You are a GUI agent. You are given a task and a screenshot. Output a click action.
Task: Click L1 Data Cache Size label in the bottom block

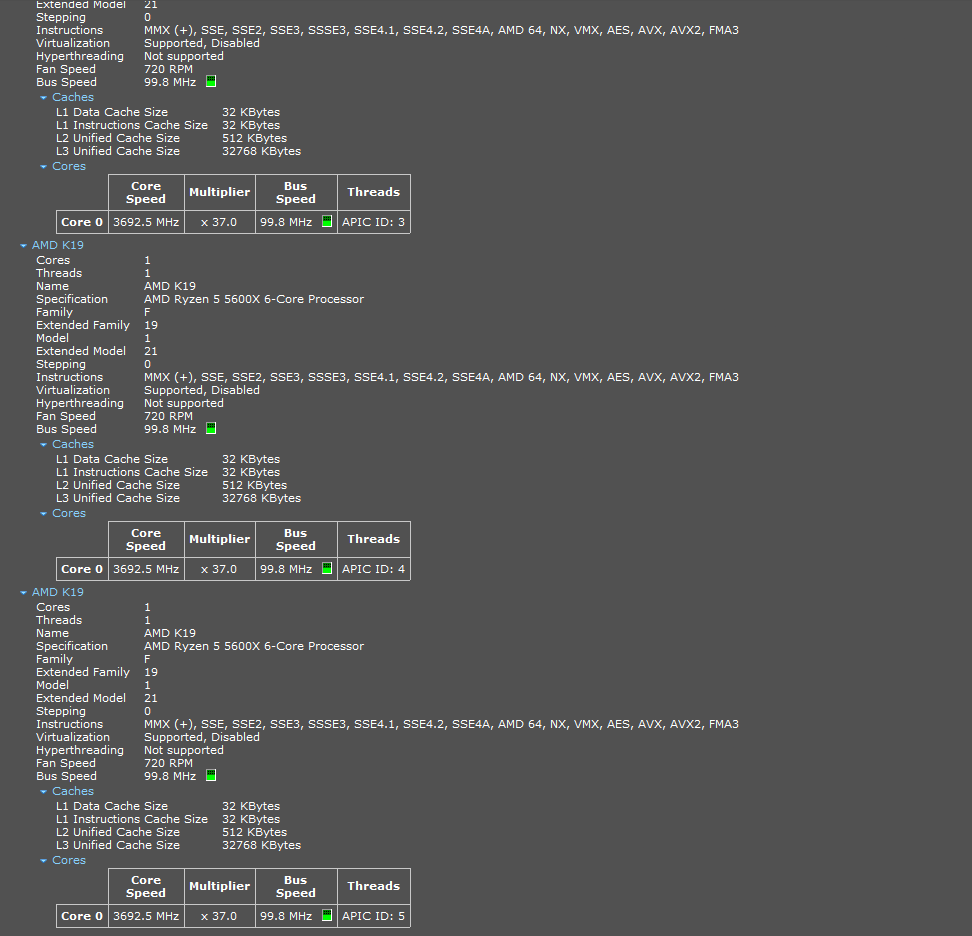(112, 806)
